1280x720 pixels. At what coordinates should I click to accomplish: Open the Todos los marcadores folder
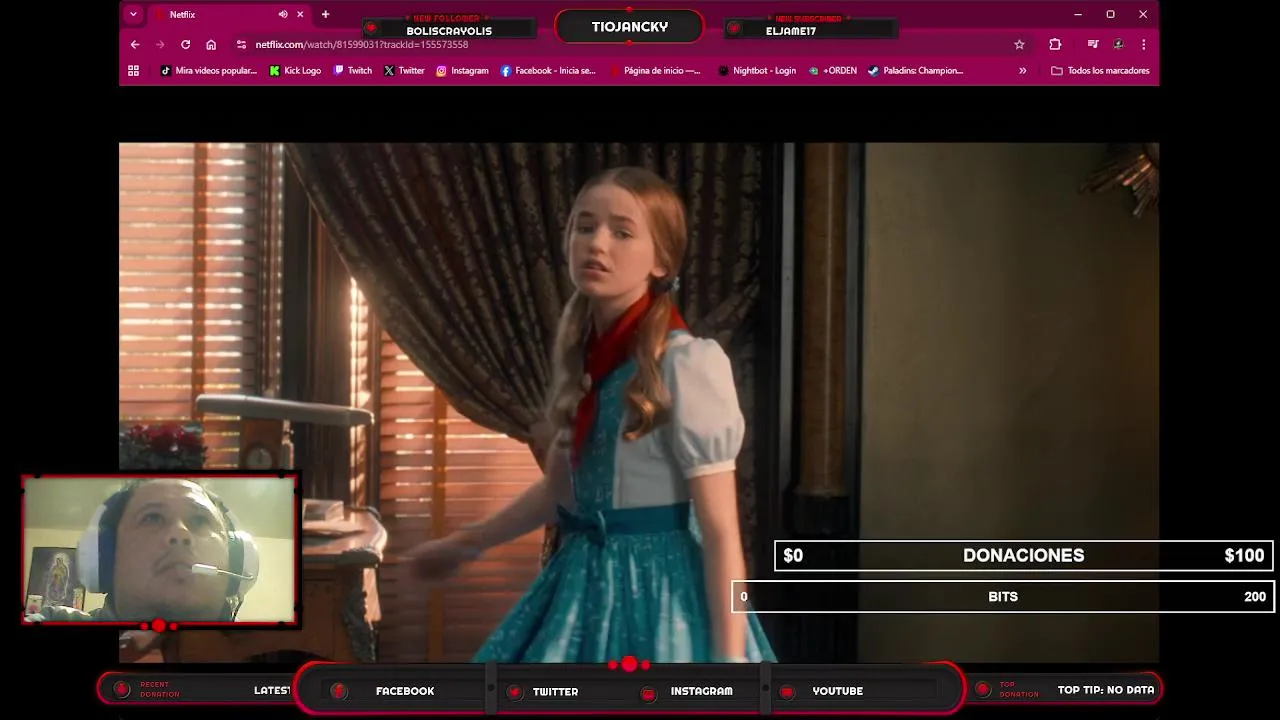(1100, 70)
